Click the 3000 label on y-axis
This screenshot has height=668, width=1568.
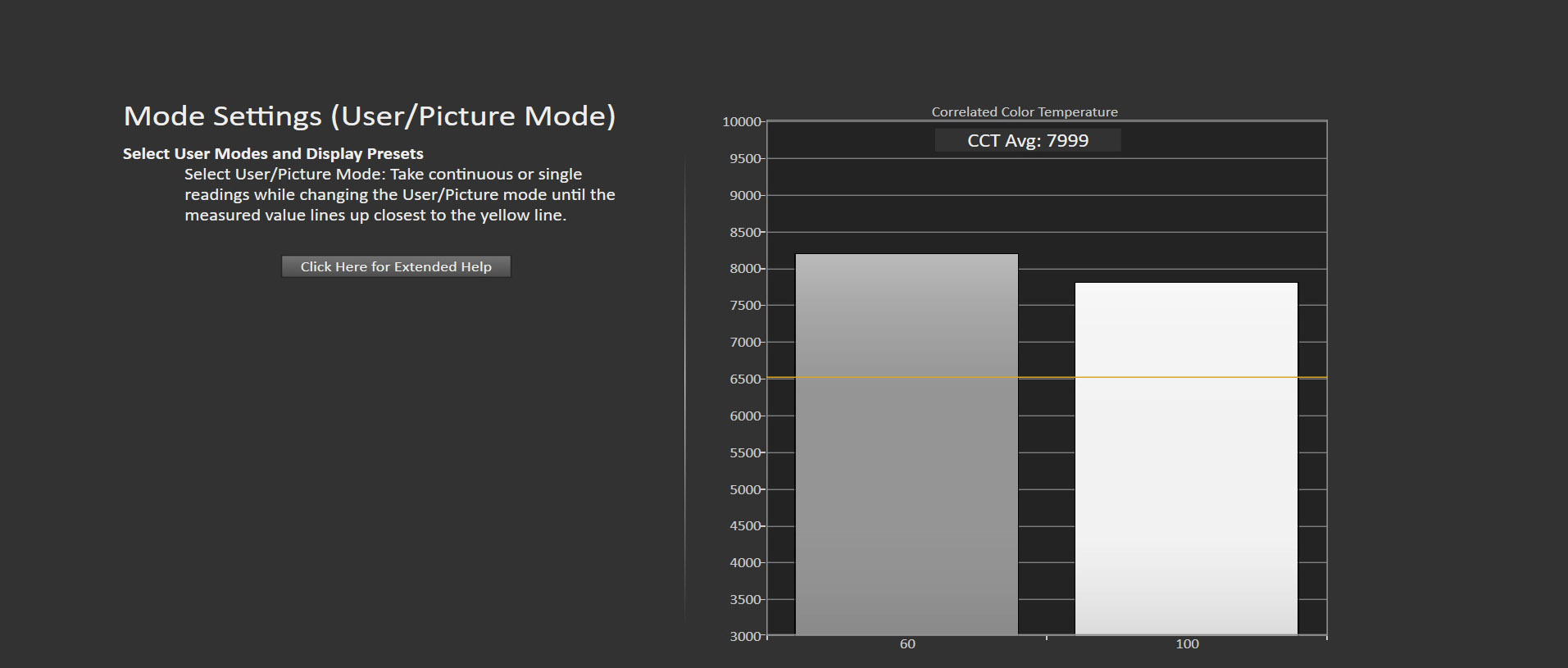point(745,636)
